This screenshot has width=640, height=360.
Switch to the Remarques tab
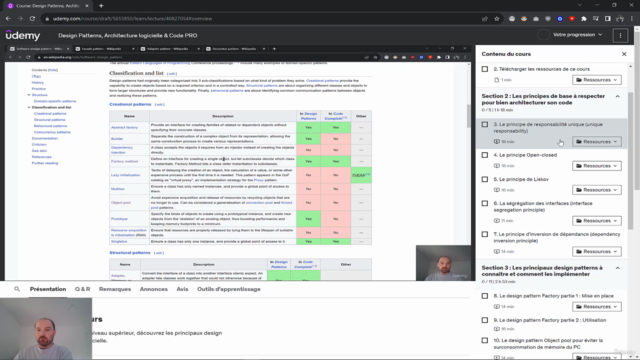pyautogui.click(x=115, y=289)
